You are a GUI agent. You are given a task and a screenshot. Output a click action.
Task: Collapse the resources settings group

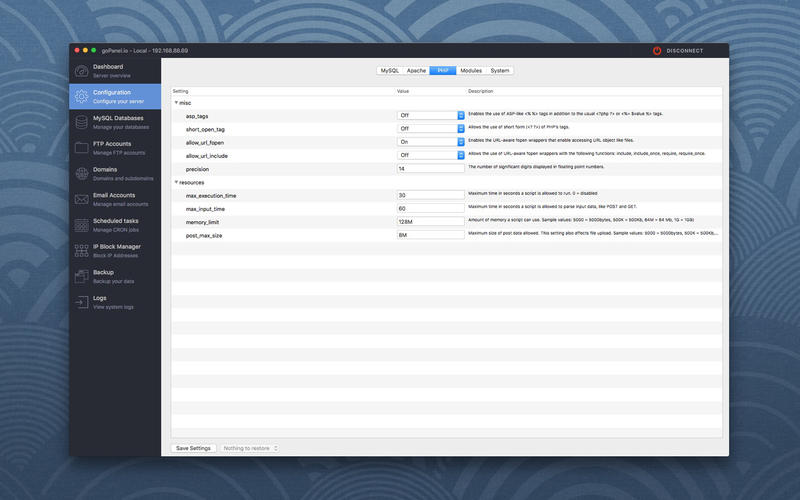click(x=176, y=182)
